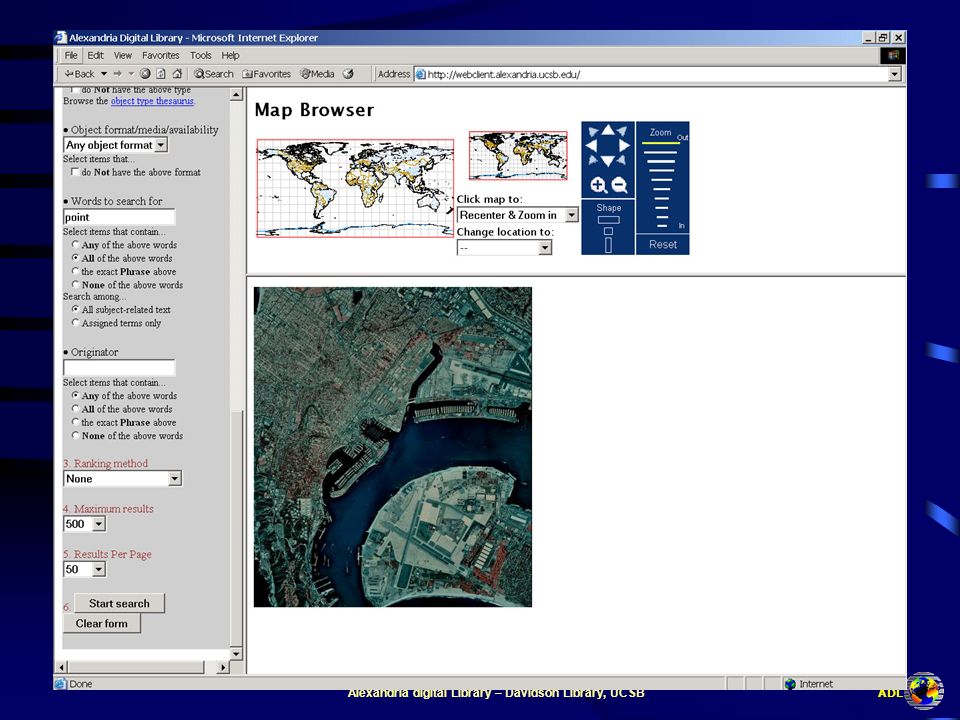Click in the 'Words to search for' field
960x720 pixels.
pyautogui.click(x=119, y=217)
